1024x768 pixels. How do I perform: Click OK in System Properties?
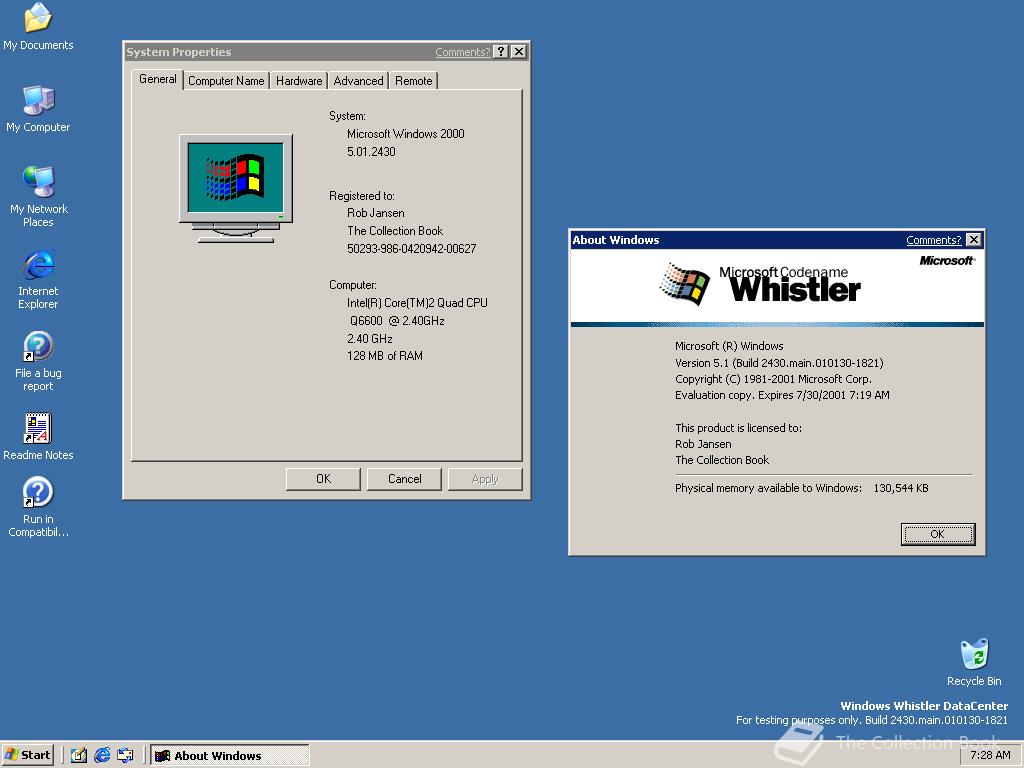tap(323, 479)
